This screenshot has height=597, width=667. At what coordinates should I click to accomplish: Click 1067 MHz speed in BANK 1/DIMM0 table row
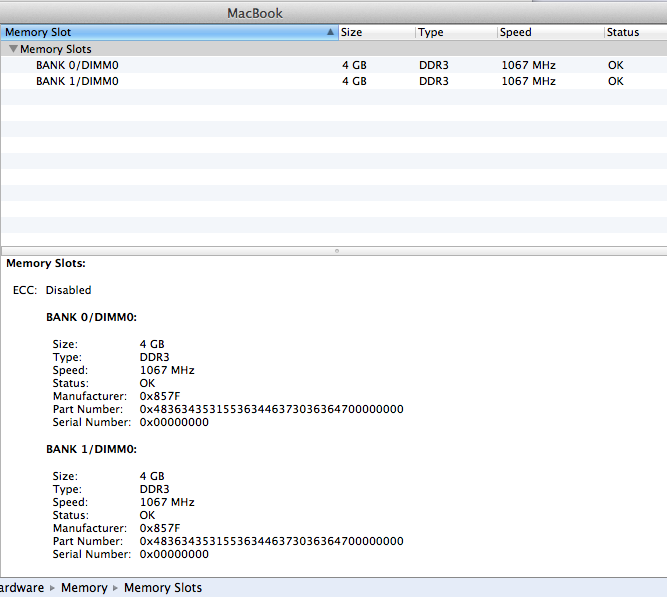[x=528, y=81]
